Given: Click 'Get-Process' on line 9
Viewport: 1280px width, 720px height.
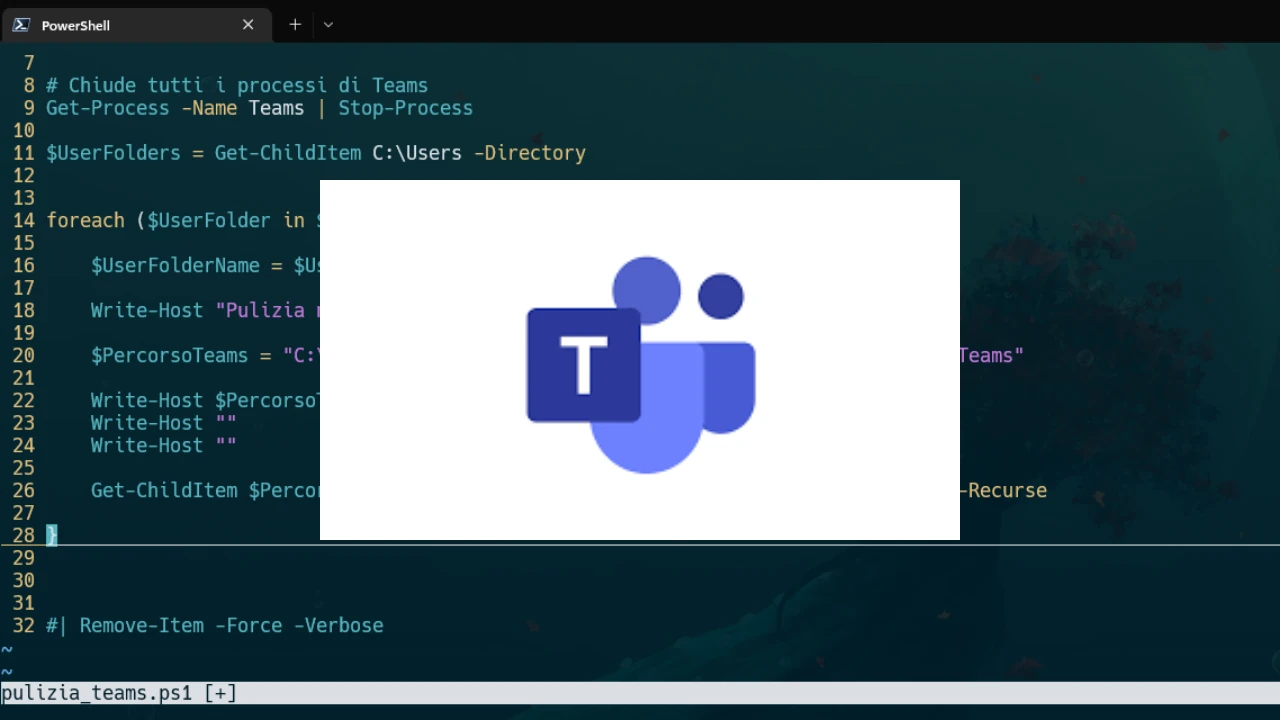Looking at the screenshot, I should 108,108.
